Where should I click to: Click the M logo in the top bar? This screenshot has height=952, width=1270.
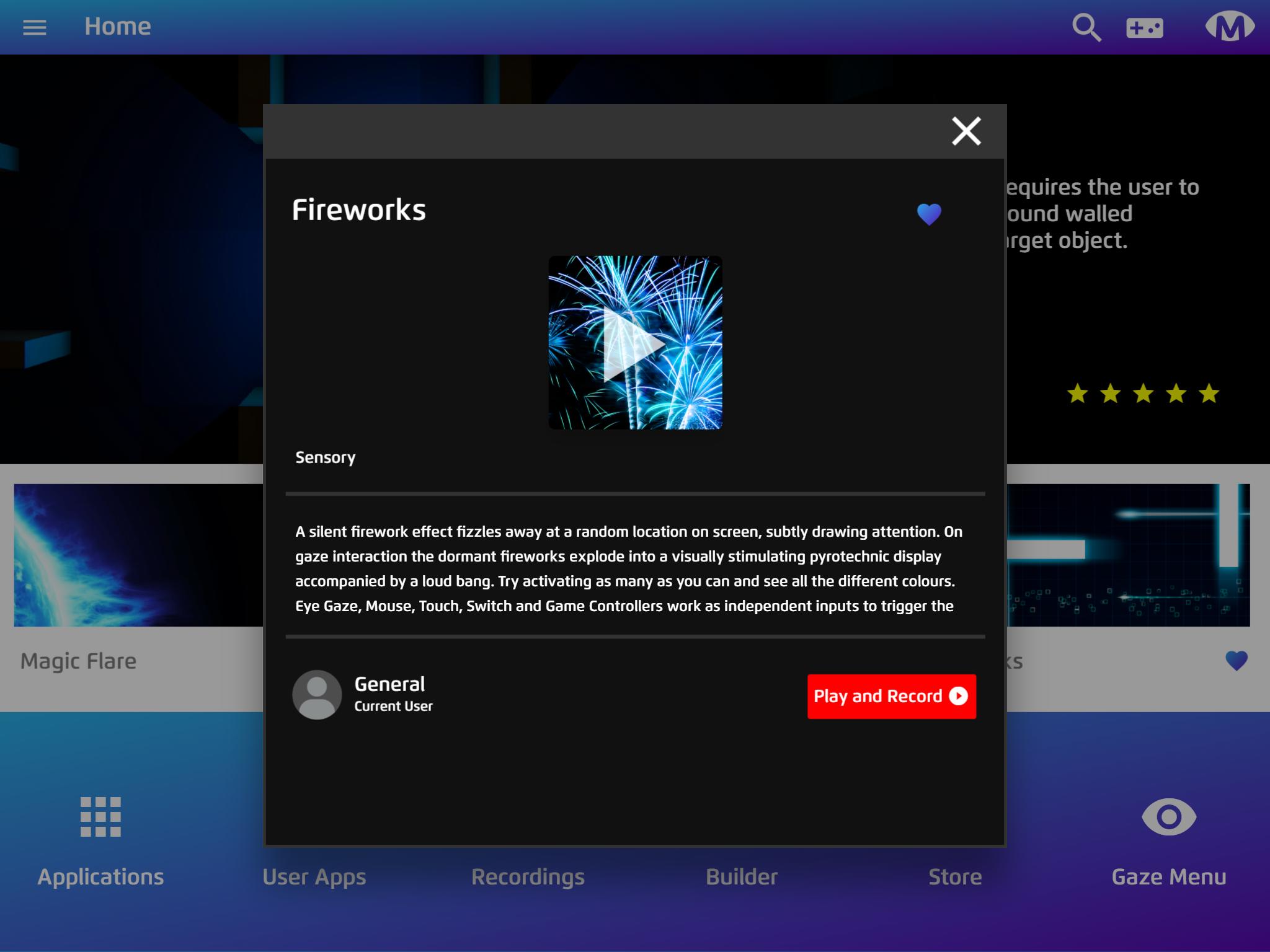point(1230,27)
